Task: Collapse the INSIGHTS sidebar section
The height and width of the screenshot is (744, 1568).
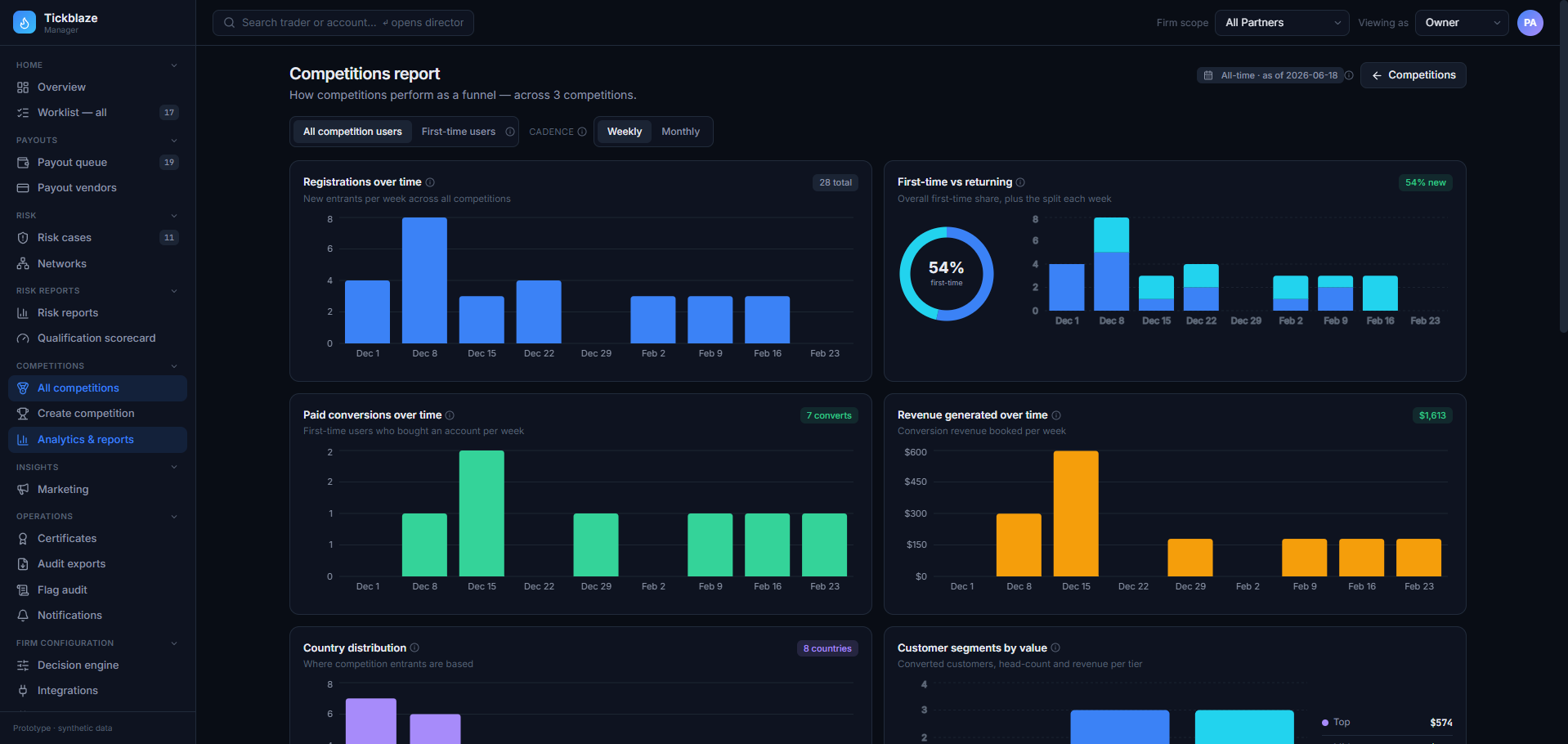Action: (174, 468)
